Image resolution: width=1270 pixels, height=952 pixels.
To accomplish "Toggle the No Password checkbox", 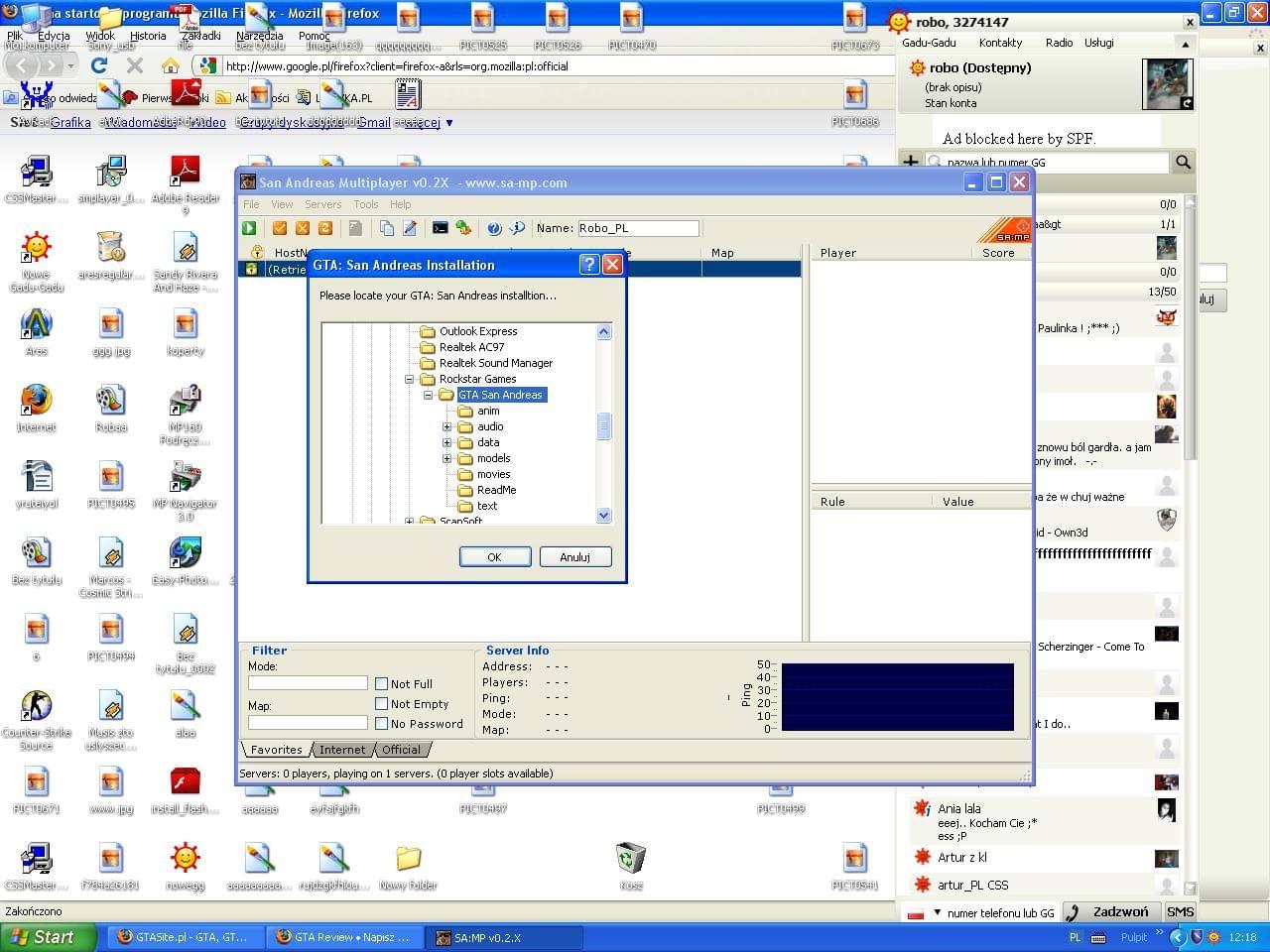I will coord(381,723).
